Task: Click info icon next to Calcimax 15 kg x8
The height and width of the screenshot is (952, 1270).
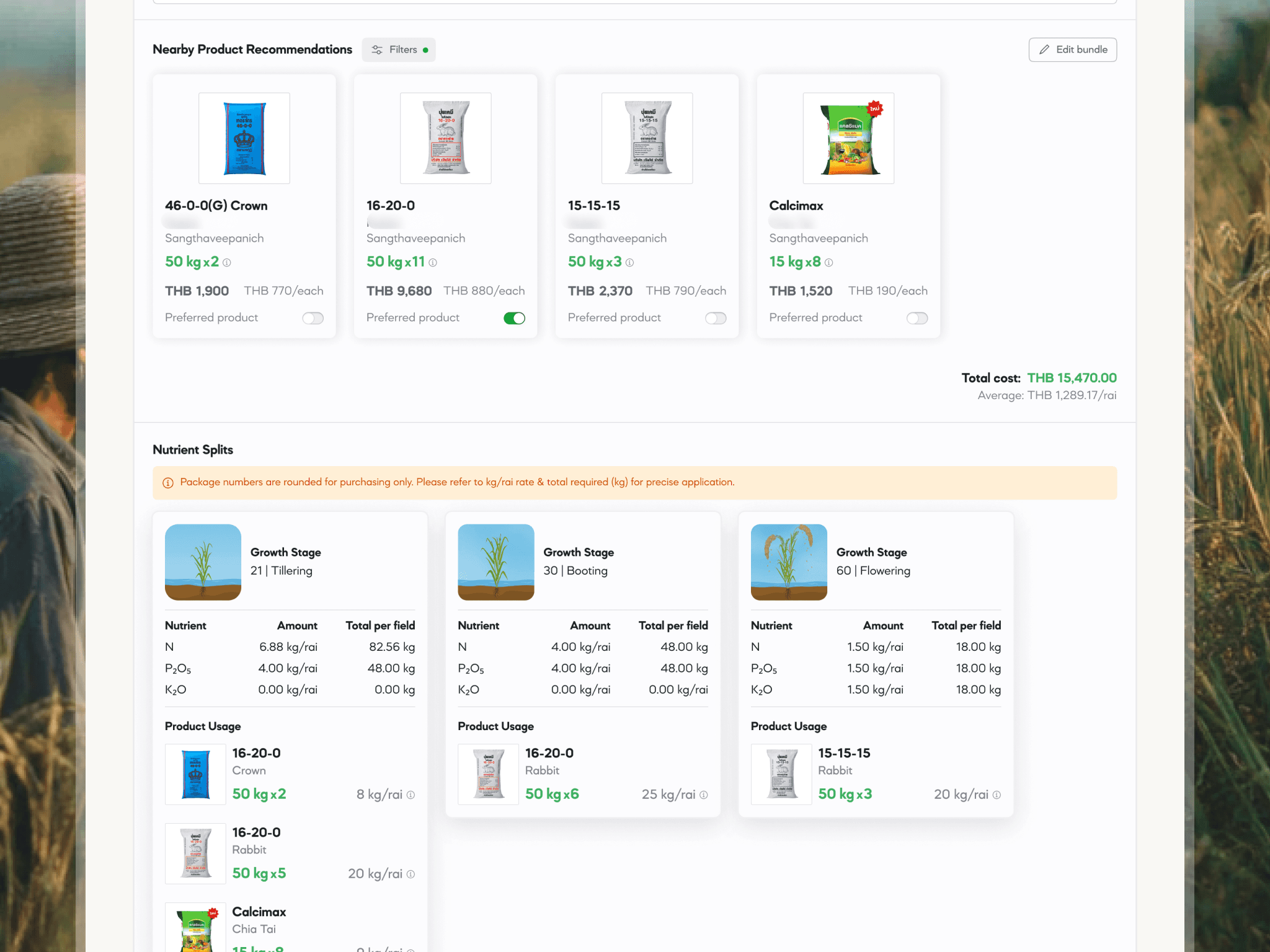Action: pos(829,263)
